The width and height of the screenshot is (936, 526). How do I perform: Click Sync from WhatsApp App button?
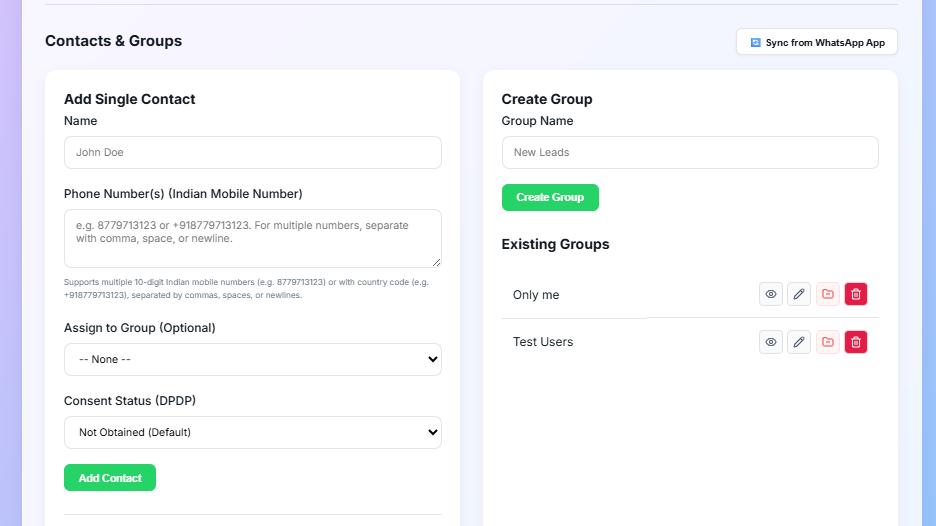point(817,42)
